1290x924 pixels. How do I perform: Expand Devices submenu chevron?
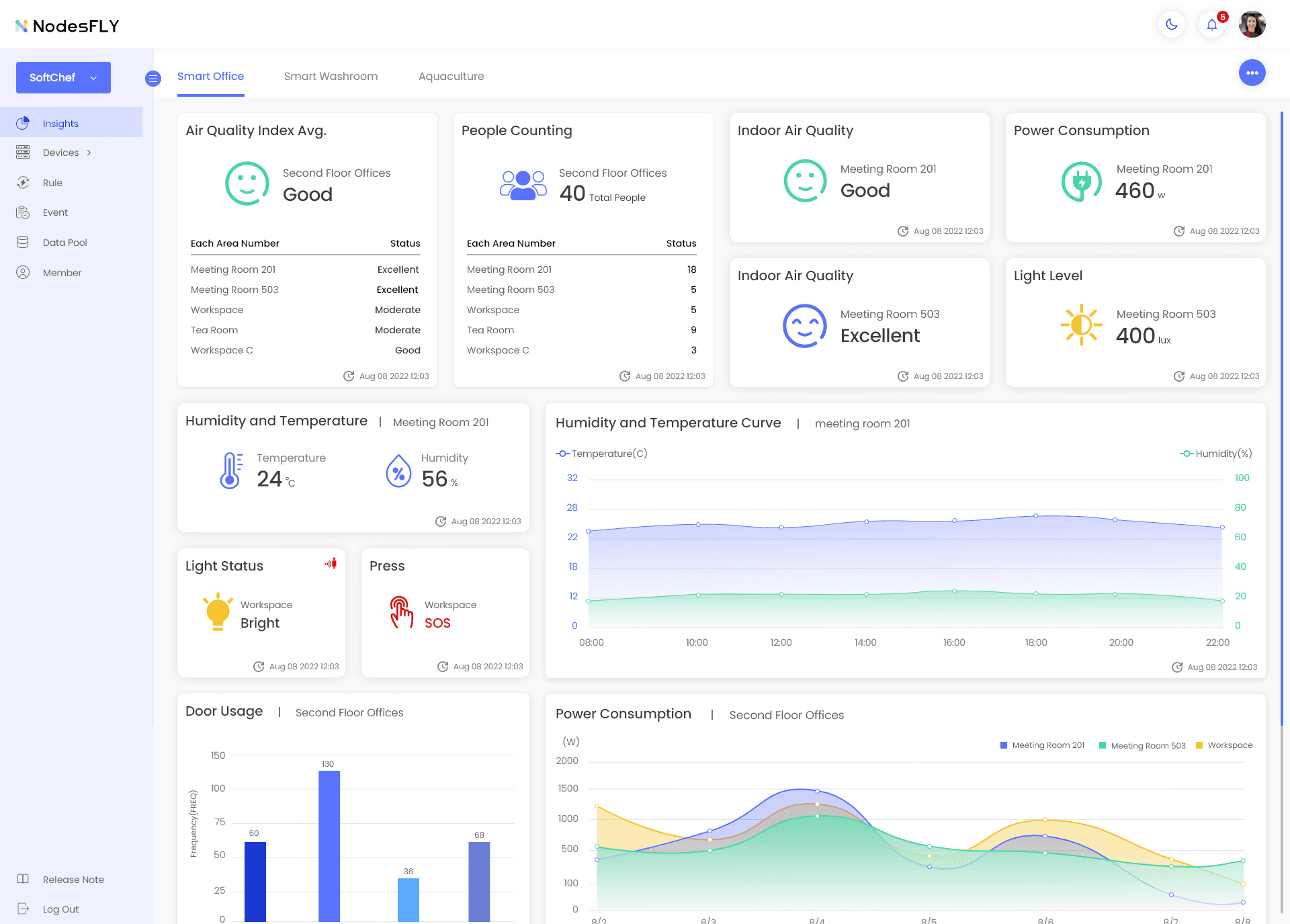click(89, 153)
